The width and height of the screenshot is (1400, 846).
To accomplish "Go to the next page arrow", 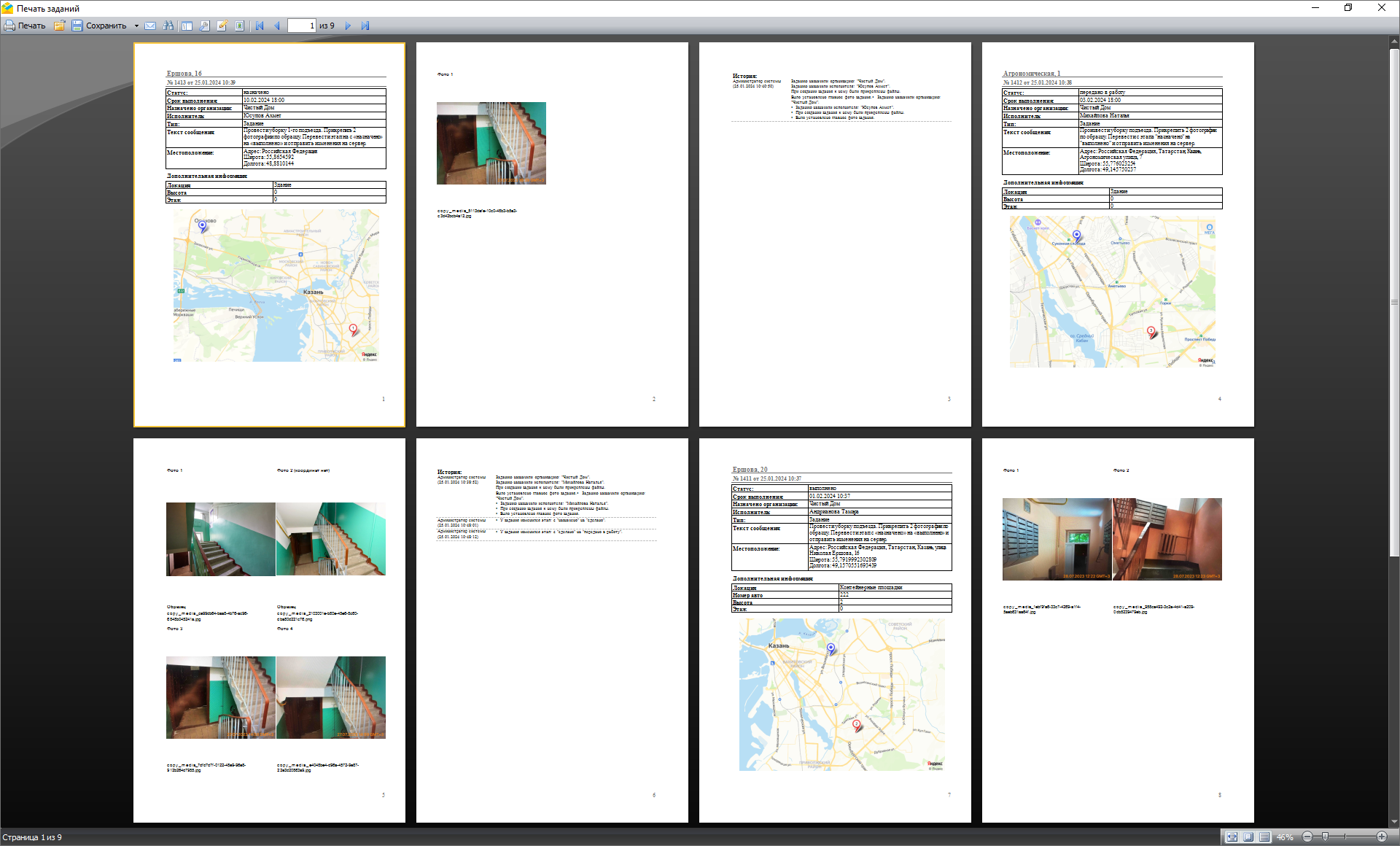I will tap(348, 26).
